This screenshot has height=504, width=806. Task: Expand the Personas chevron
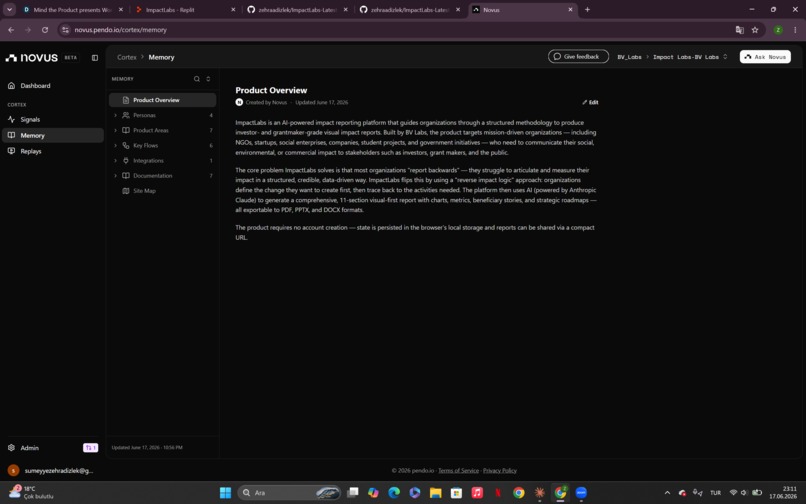coord(115,115)
